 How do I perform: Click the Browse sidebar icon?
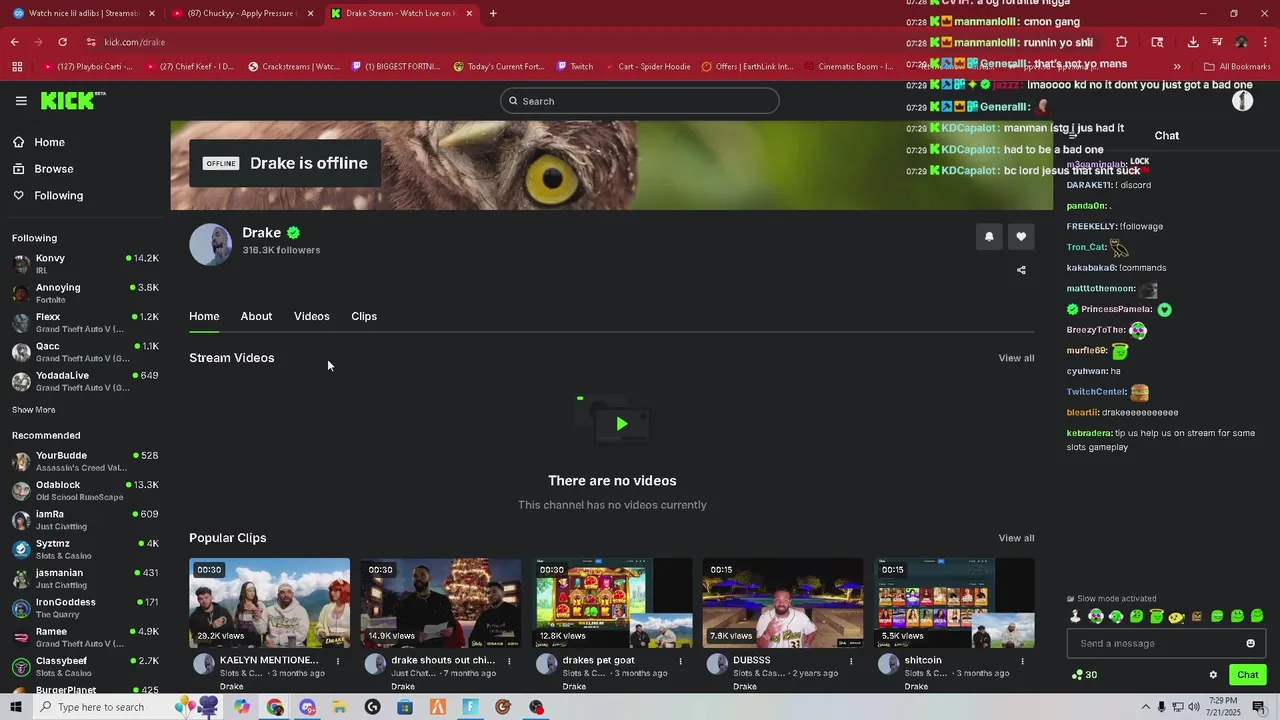pos(19,169)
